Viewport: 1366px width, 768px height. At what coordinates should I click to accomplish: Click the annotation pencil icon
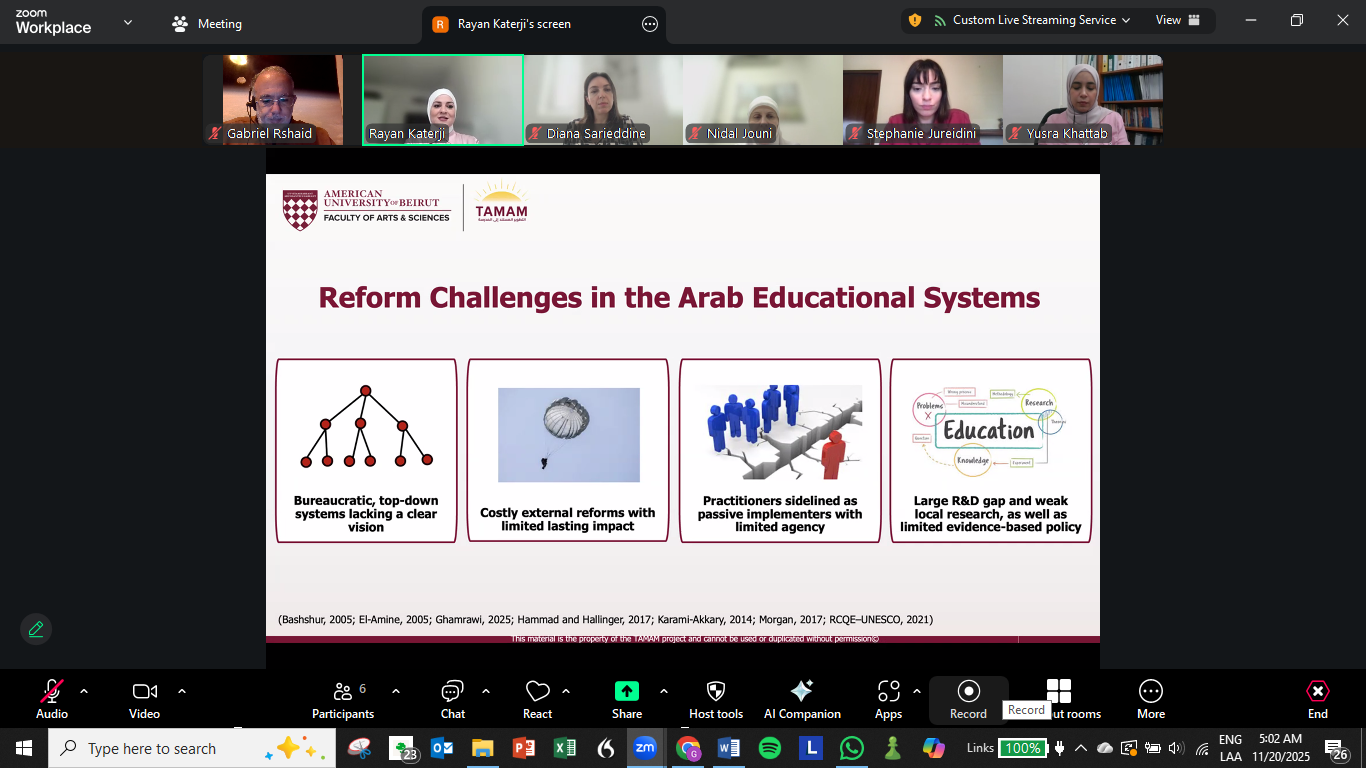tap(36, 629)
